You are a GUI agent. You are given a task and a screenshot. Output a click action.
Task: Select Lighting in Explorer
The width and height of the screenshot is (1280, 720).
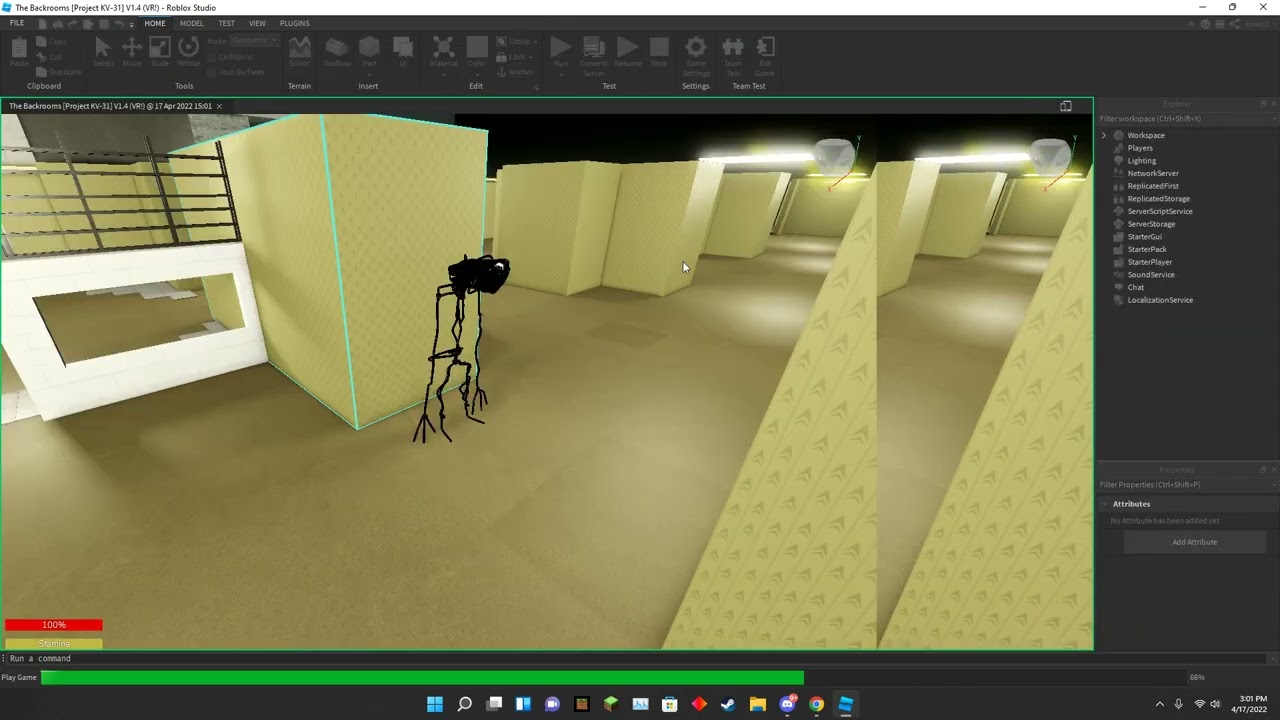click(x=1141, y=161)
